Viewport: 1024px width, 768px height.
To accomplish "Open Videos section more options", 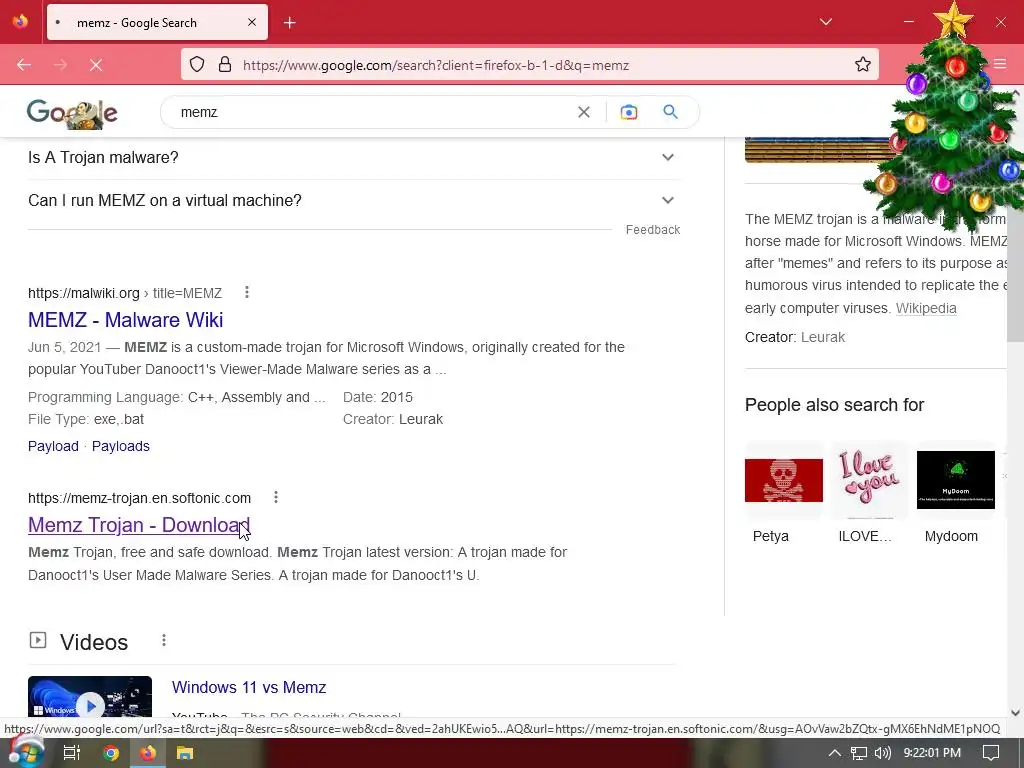I will point(164,641).
